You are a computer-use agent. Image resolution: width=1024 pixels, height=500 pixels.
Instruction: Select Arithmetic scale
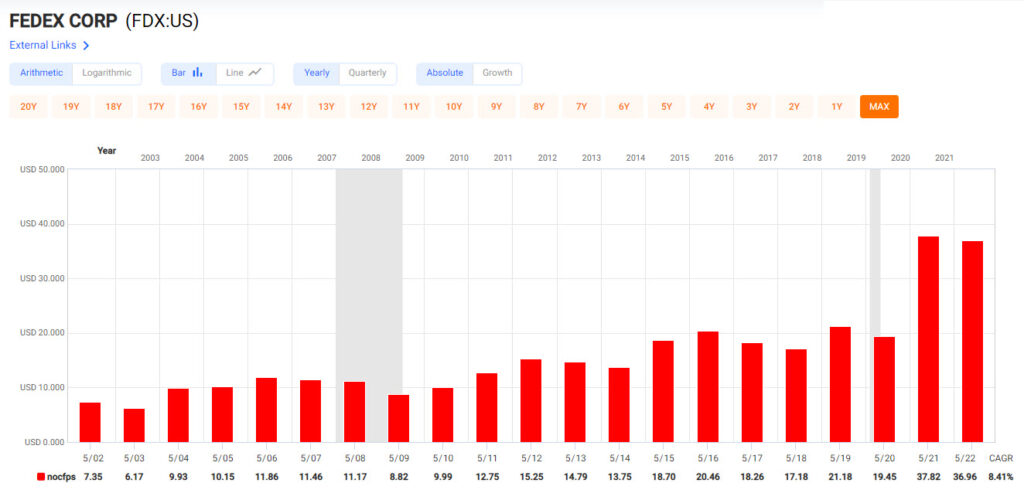(41, 73)
